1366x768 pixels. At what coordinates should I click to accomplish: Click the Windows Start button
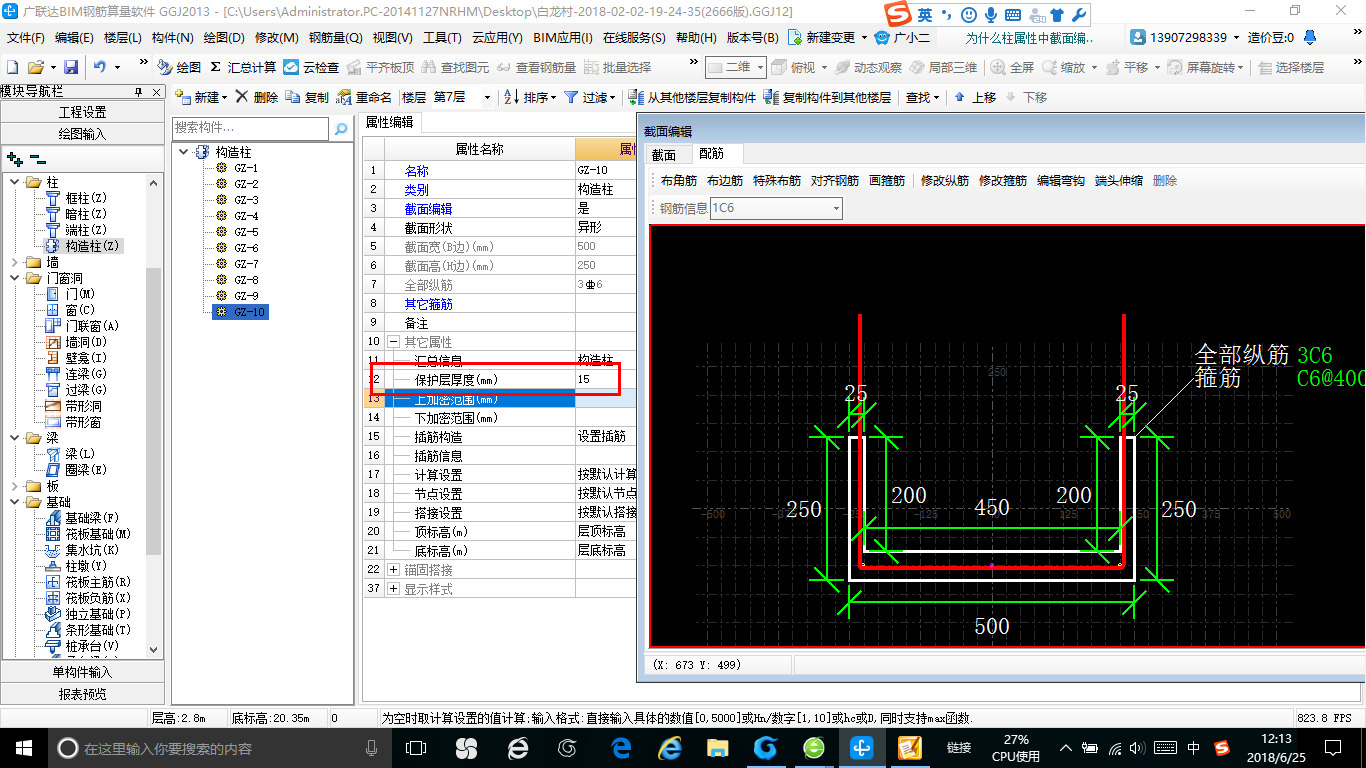pyautogui.click(x=23, y=747)
